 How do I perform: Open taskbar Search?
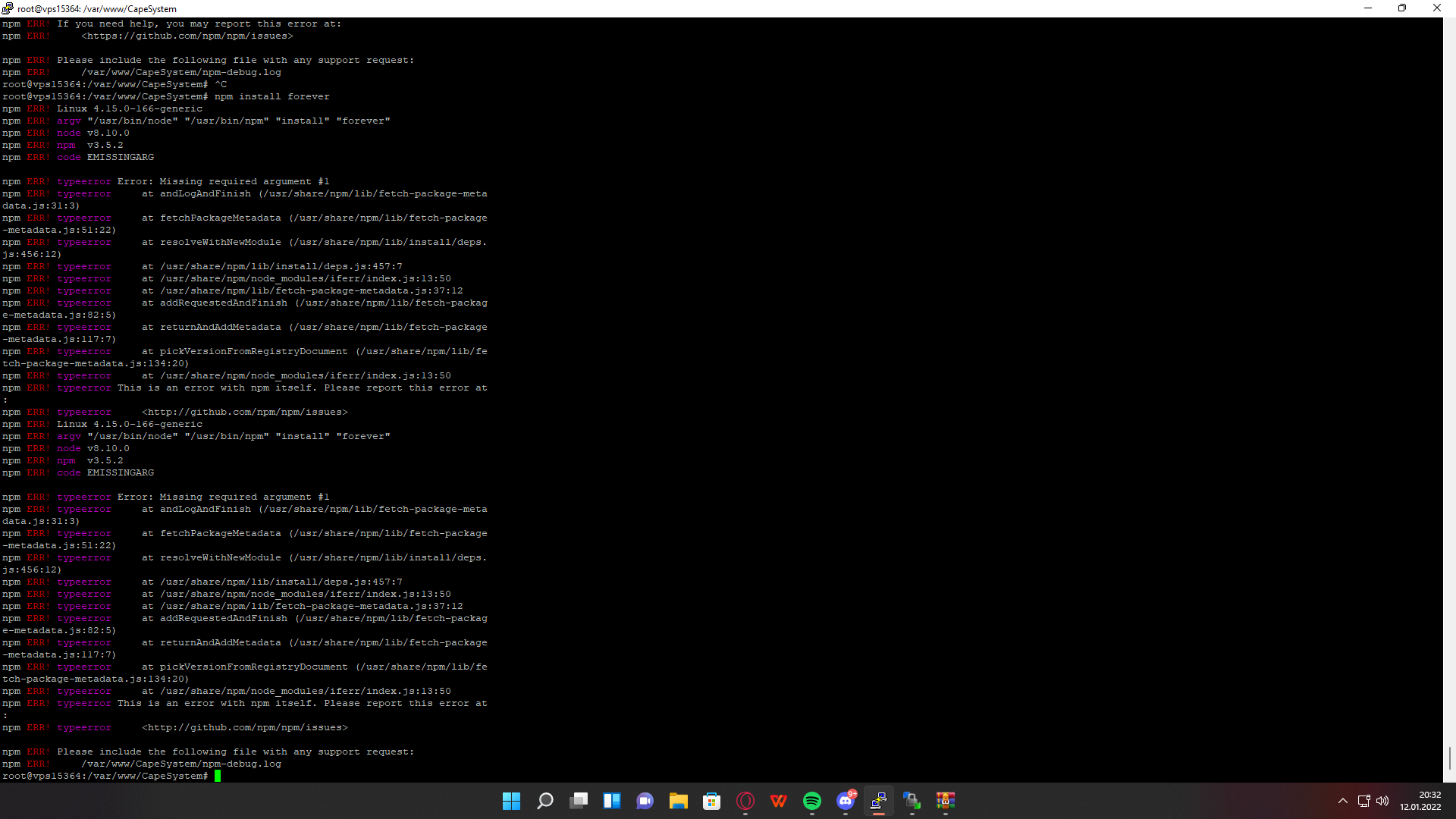544,801
